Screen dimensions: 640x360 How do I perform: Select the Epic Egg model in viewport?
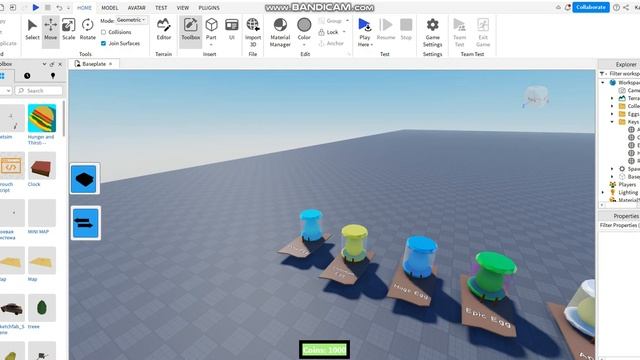pos(493,276)
